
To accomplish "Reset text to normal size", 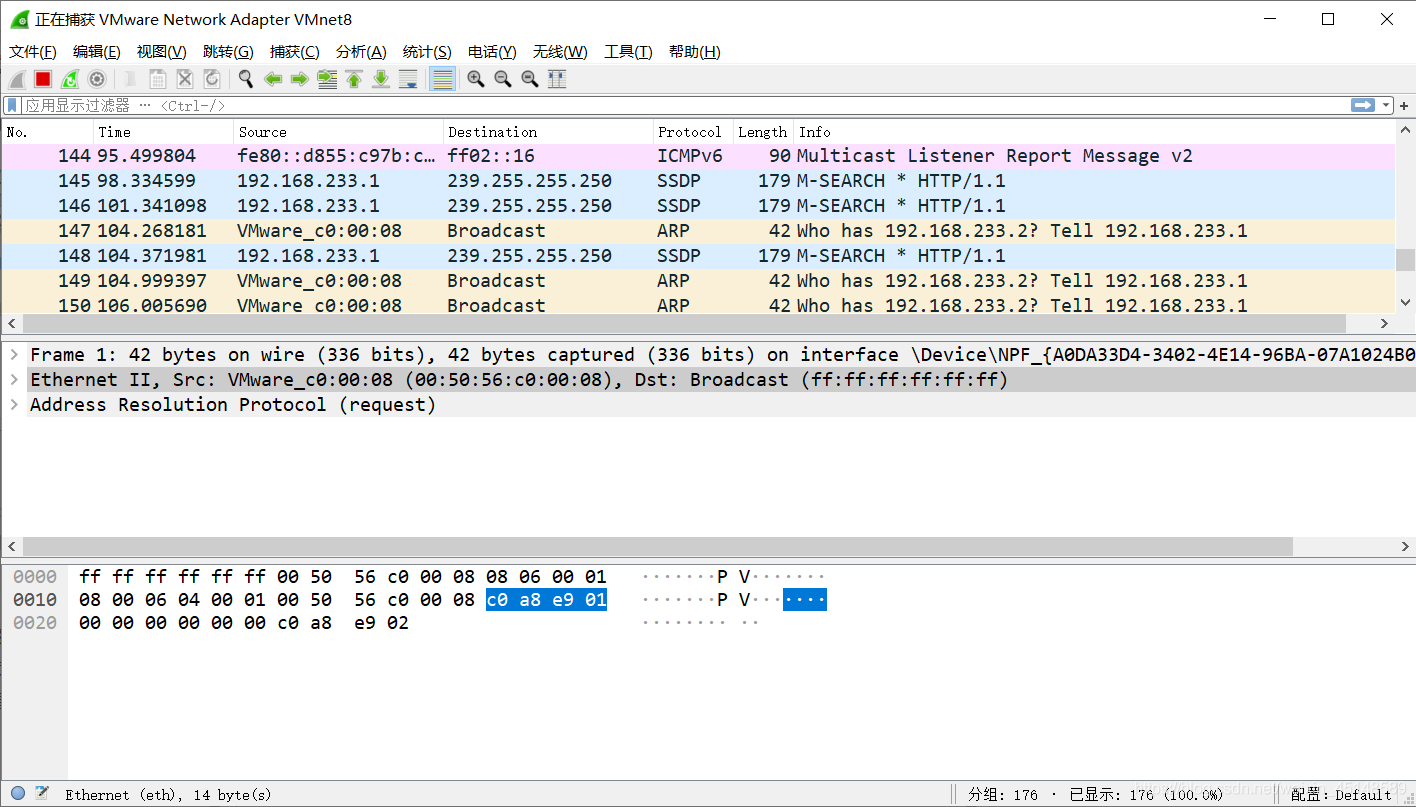I will [x=530, y=79].
